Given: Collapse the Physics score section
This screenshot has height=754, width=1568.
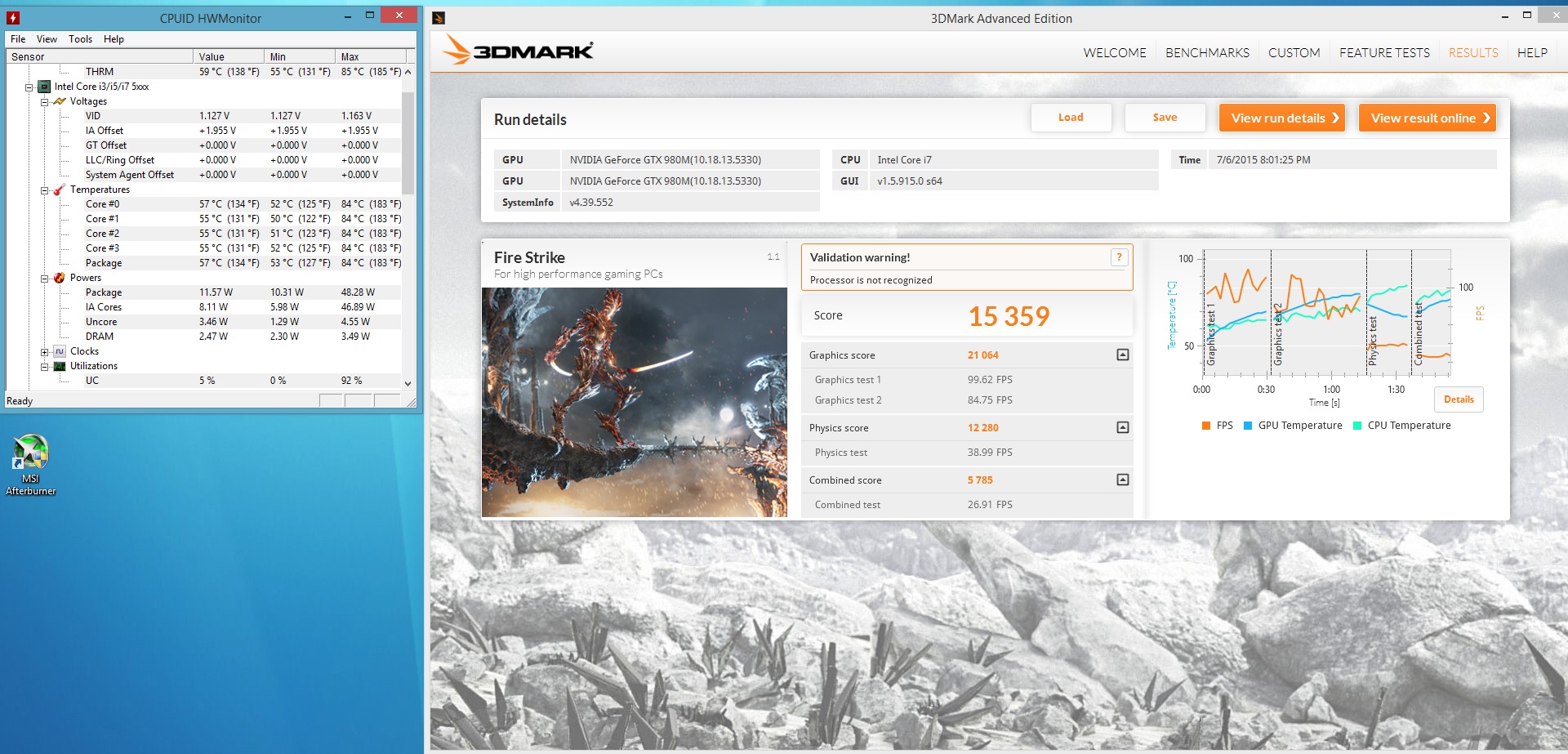Looking at the screenshot, I should [x=1123, y=427].
